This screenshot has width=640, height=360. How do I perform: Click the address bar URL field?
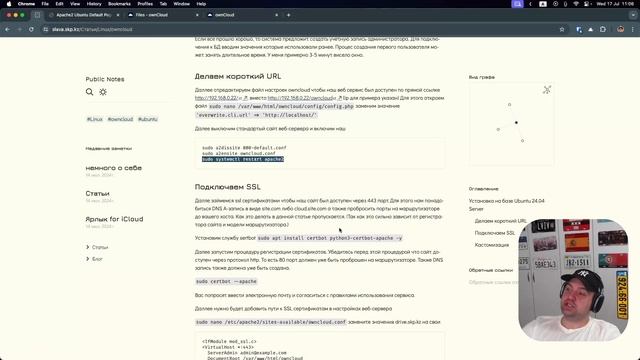tap(302, 29)
